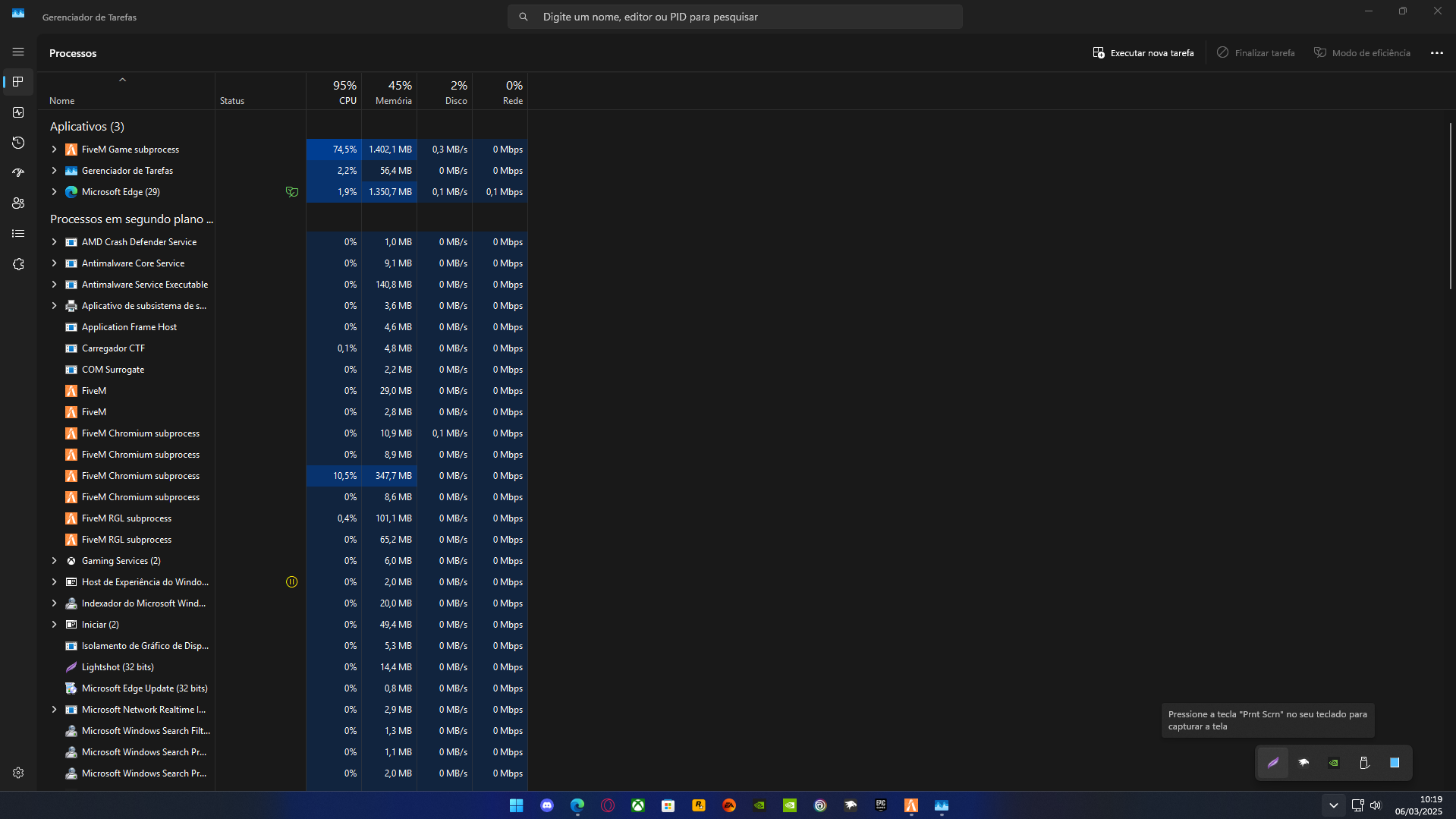Open Ubisoft Connect from the taskbar
Viewport: 1456px width, 819px height.
point(820,805)
